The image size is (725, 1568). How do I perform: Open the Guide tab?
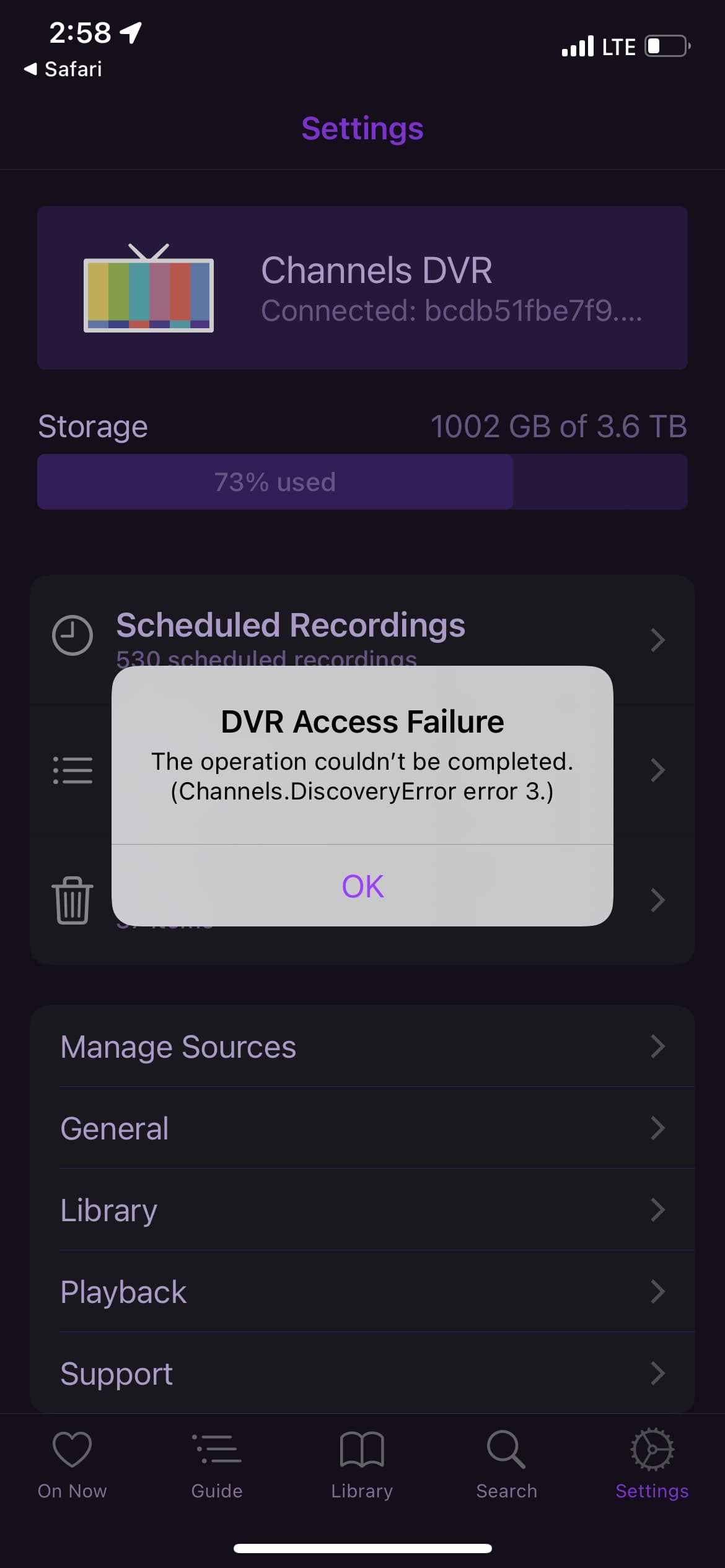[x=217, y=1465]
